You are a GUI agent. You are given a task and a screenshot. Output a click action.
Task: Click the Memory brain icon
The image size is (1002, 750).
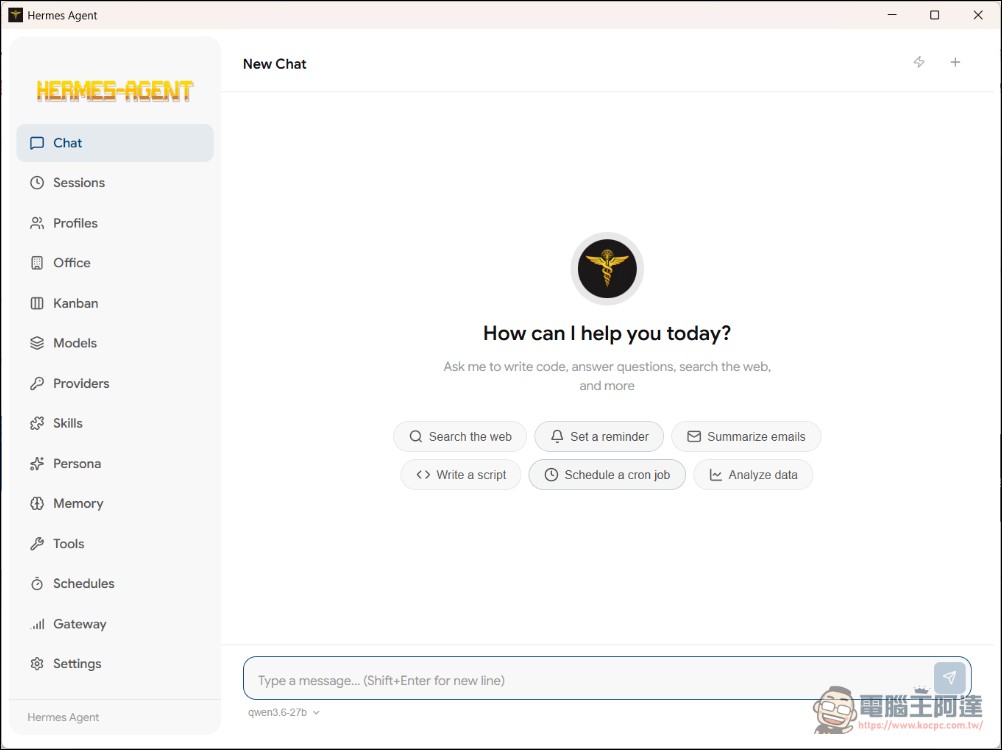[37, 503]
